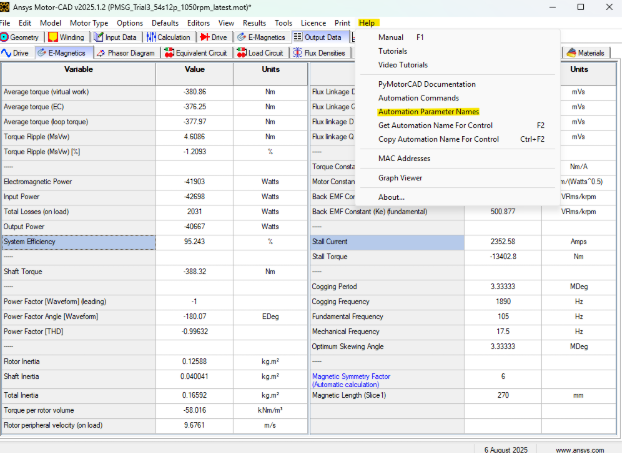Select the Calculation tab
Image resolution: width=624 pixels, height=453 pixels.
(x=168, y=37)
